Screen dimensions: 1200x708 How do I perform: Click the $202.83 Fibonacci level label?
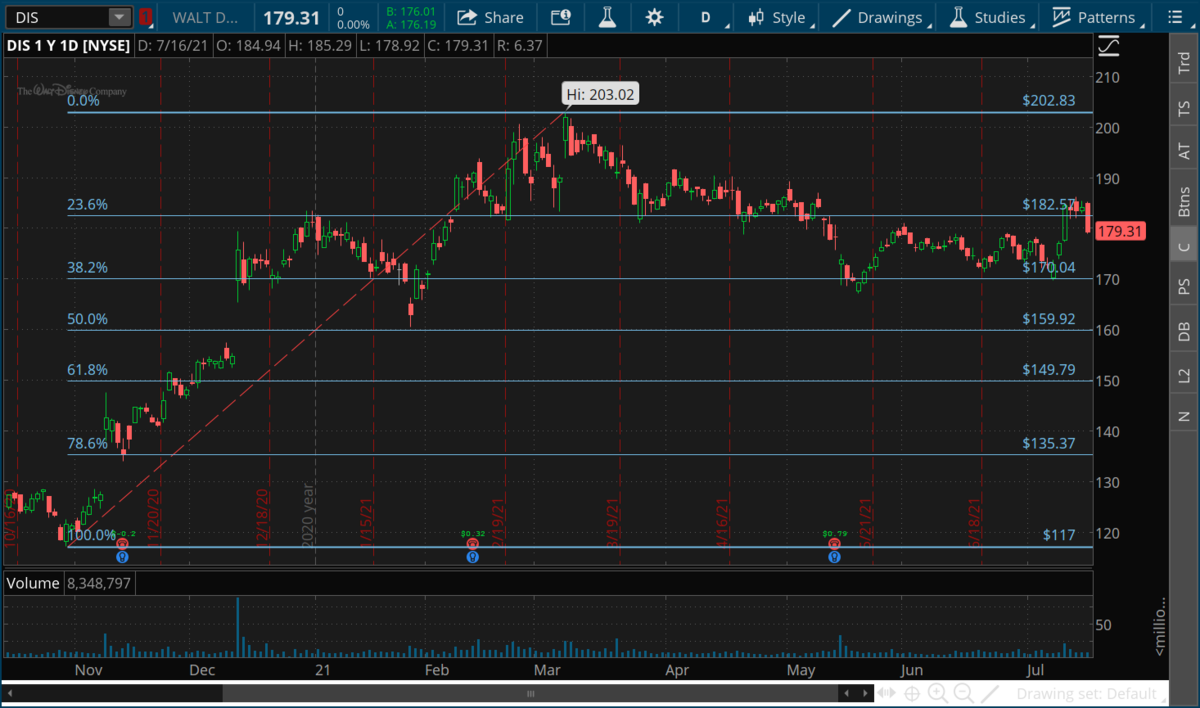point(1048,101)
